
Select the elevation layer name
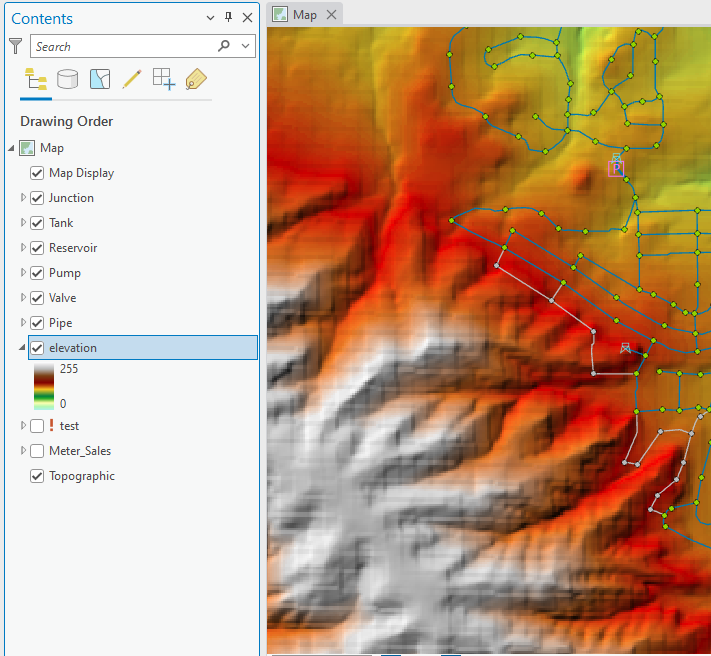coord(73,348)
